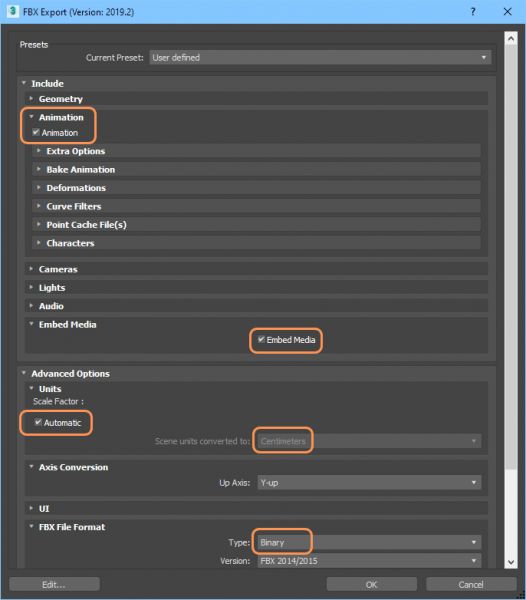Image resolution: width=526 pixels, height=600 pixels.
Task: Click the help question mark button
Action: [473, 11]
